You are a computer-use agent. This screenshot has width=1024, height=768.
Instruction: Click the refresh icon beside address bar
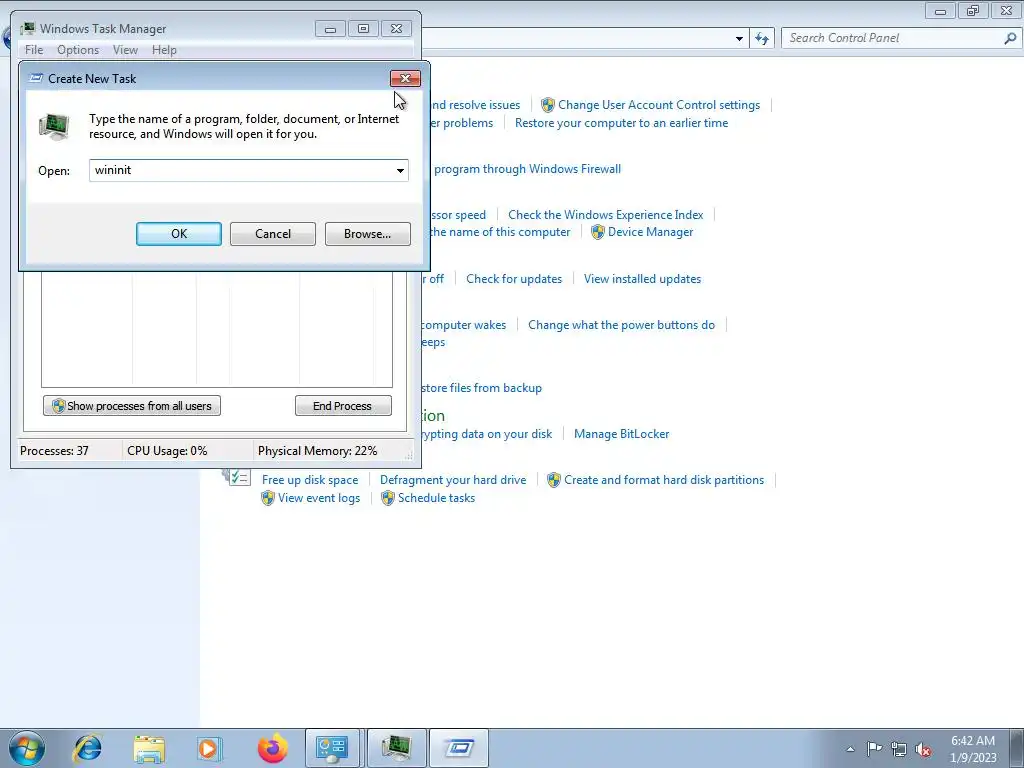[761, 39]
